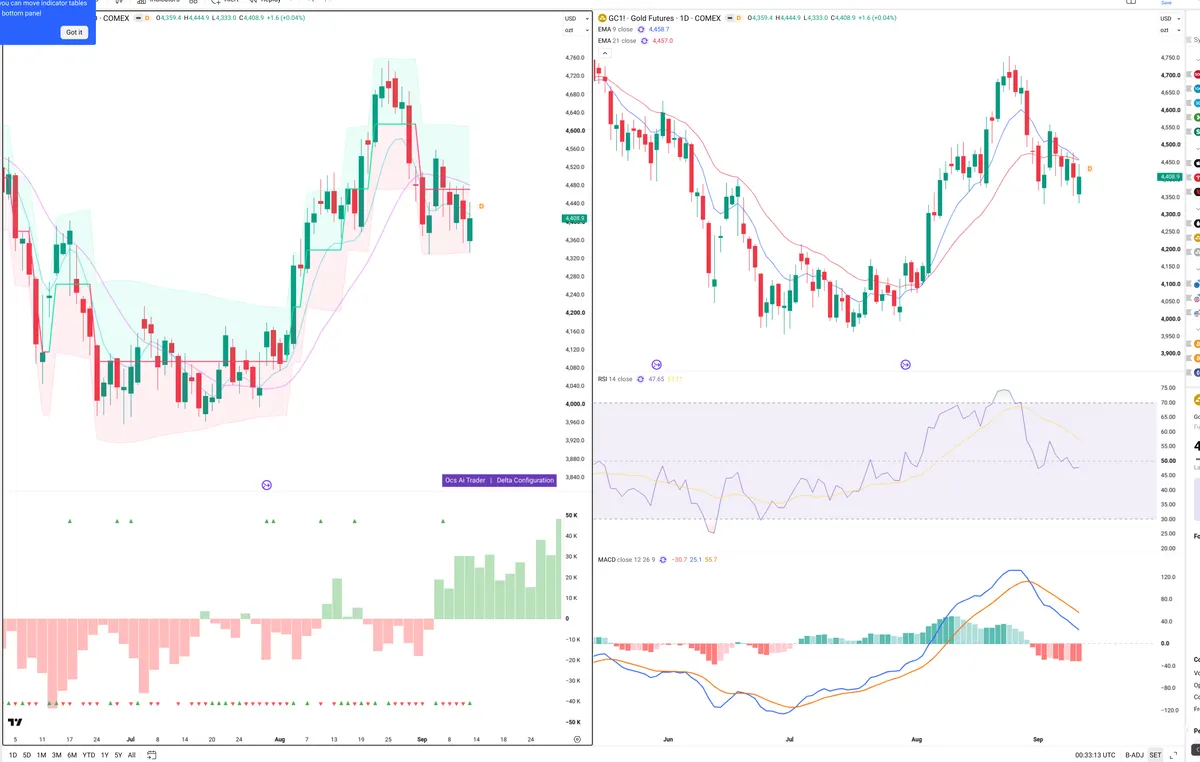Click EMA 9 indicator settings icon
Screen dimensions: 1200x762
click(x=641, y=30)
